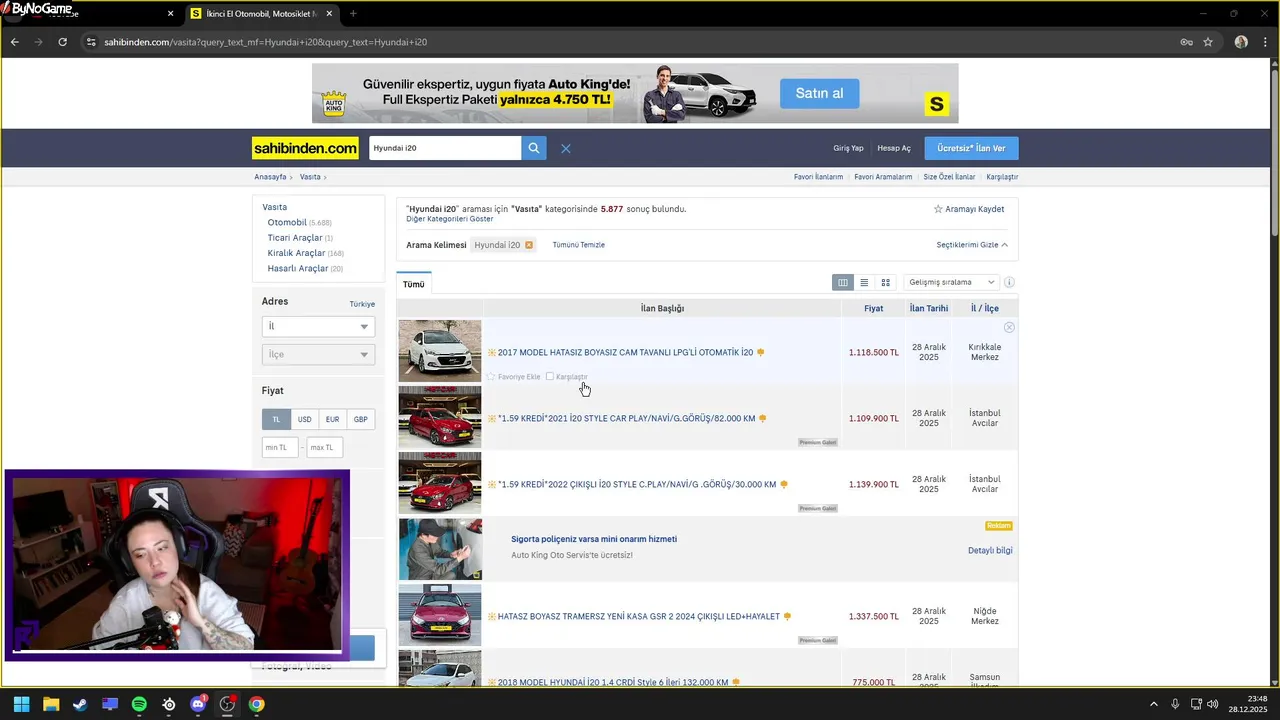1280x720 pixels.
Task: Tick the Karşılaştır checkbox on first listing
Action: 549,377
